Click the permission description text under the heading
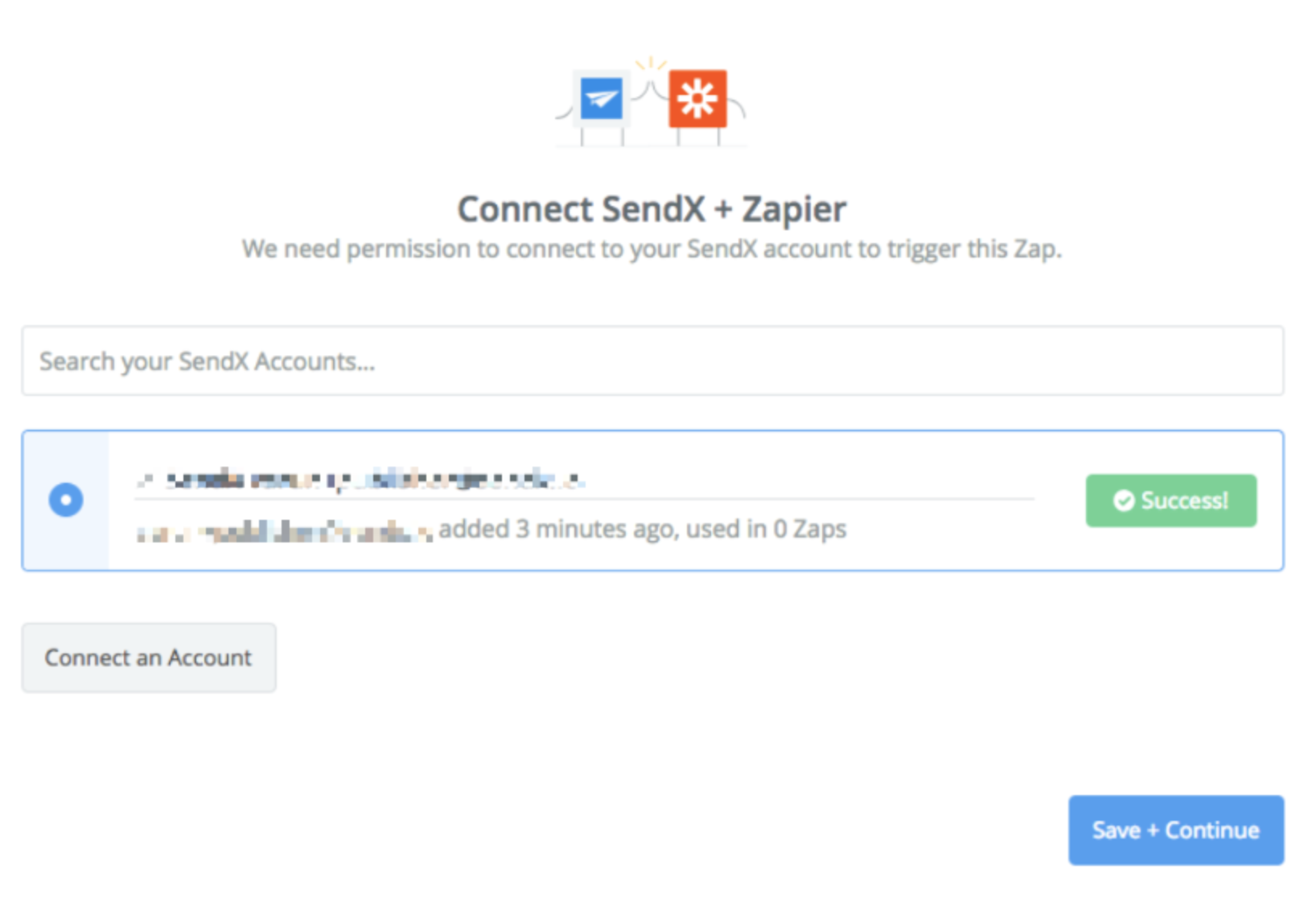This screenshot has width=1316, height=919. coord(652,249)
